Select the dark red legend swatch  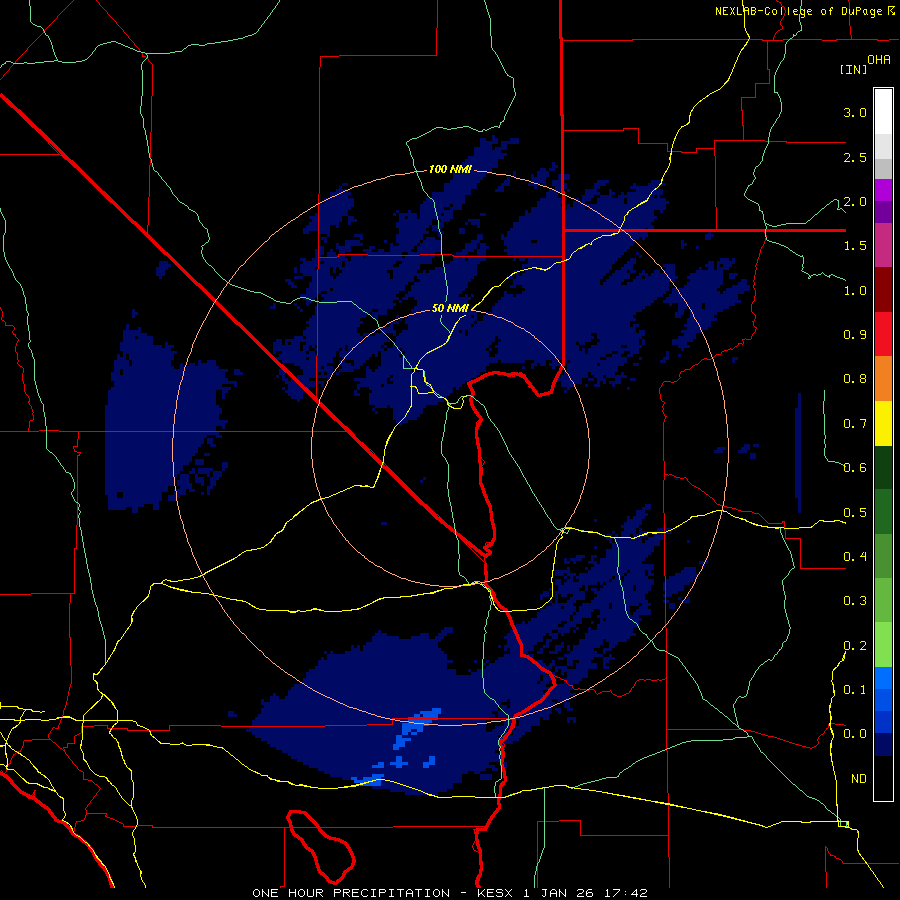pyautogui.click(x=883, y=290)
